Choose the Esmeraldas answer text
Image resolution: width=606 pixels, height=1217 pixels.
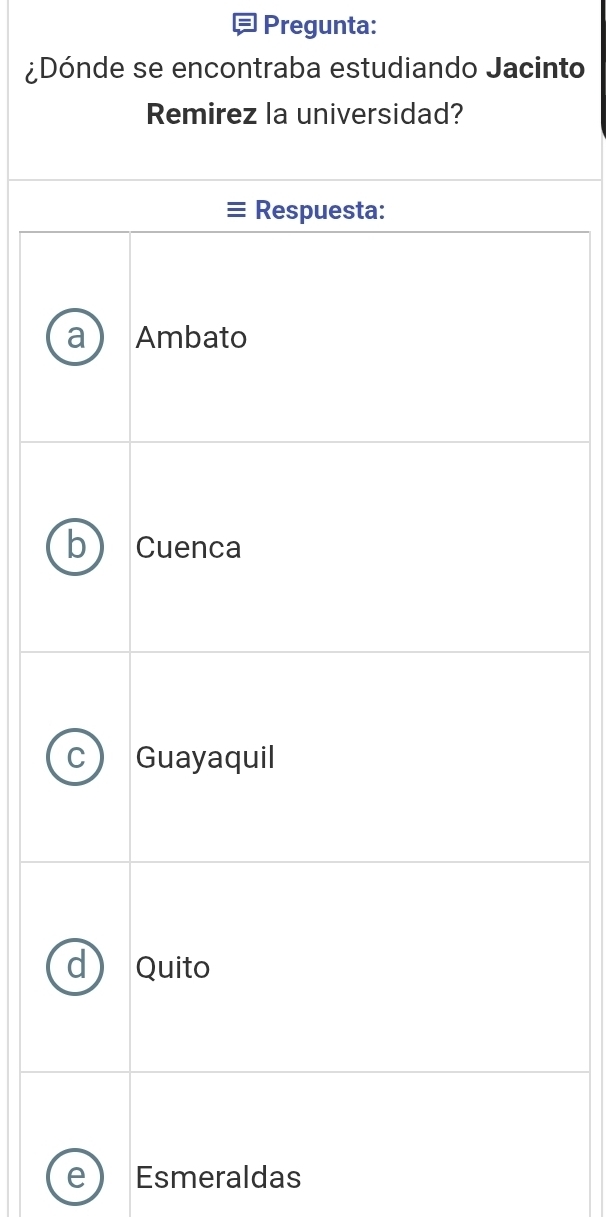pos(218,1178)
